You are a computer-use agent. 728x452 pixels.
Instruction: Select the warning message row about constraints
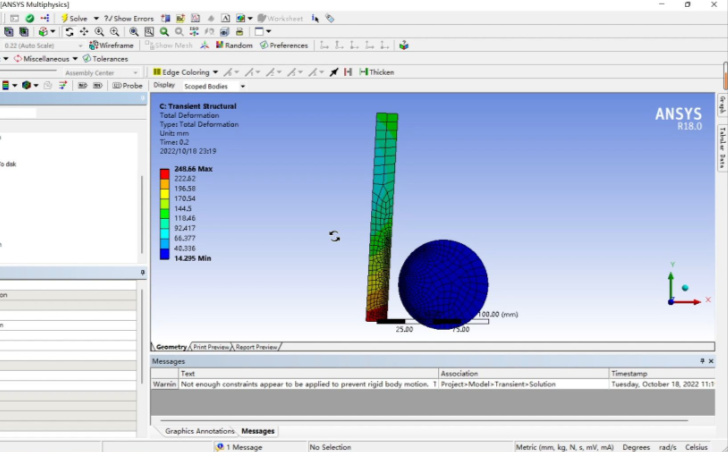point(300,384)
